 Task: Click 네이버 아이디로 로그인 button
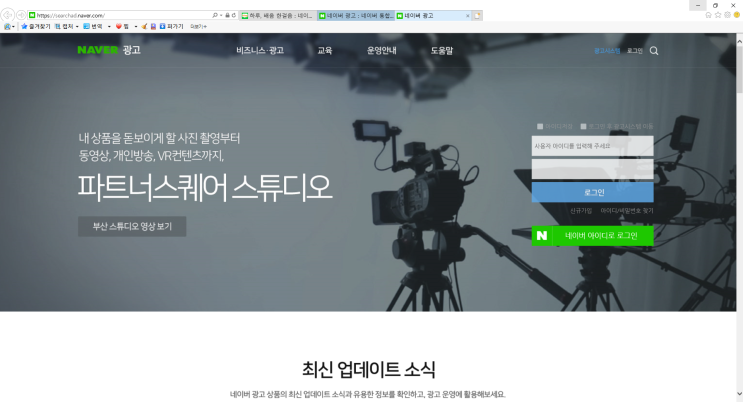[592, 236]
